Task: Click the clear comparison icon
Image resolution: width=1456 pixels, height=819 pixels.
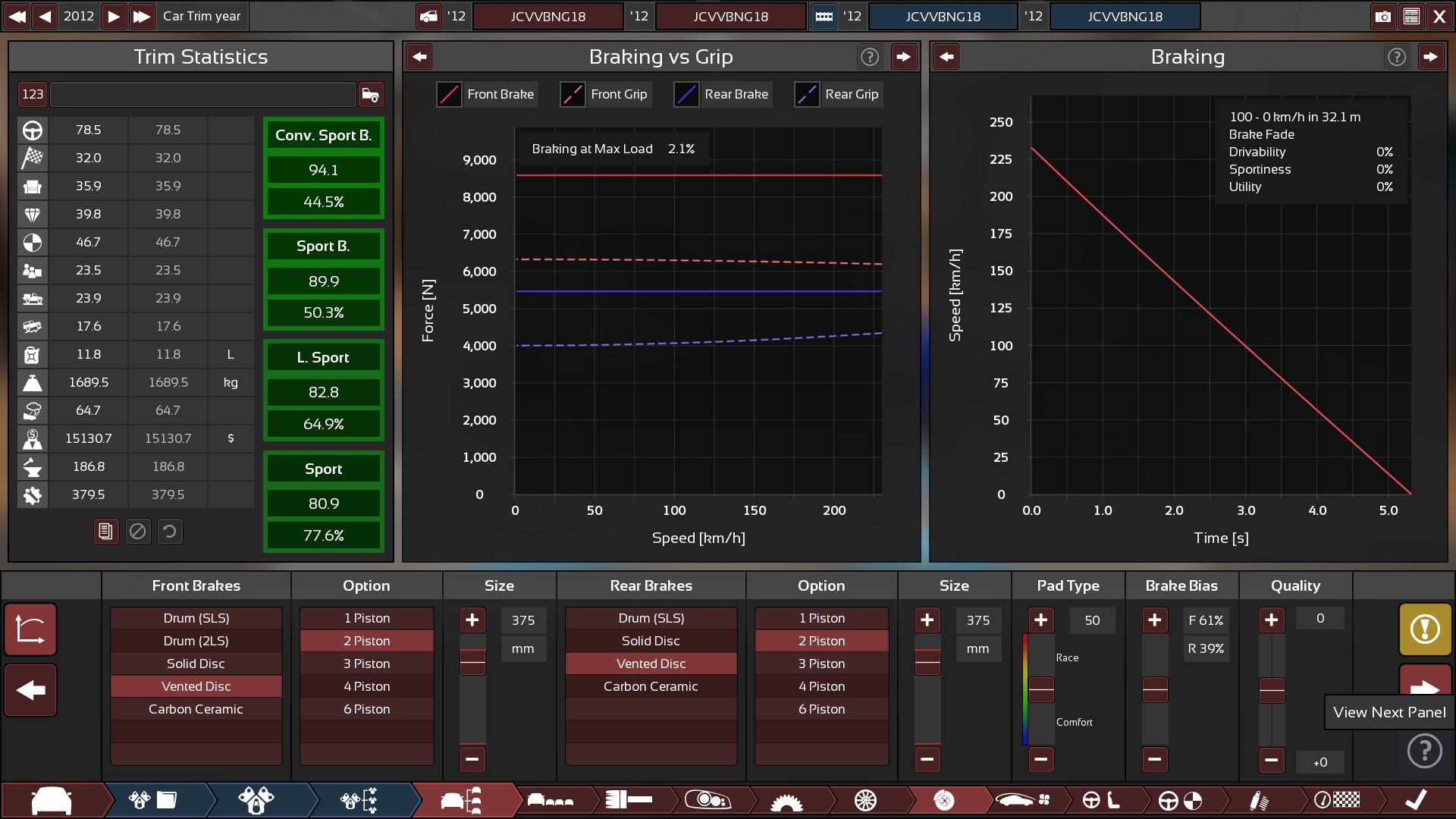Action: pos(138,532)
